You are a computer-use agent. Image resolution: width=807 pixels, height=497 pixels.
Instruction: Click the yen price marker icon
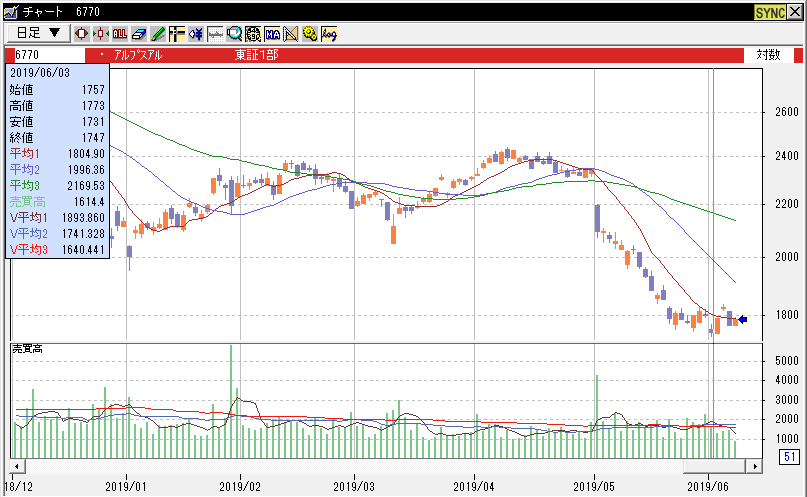tap(195, 33)
